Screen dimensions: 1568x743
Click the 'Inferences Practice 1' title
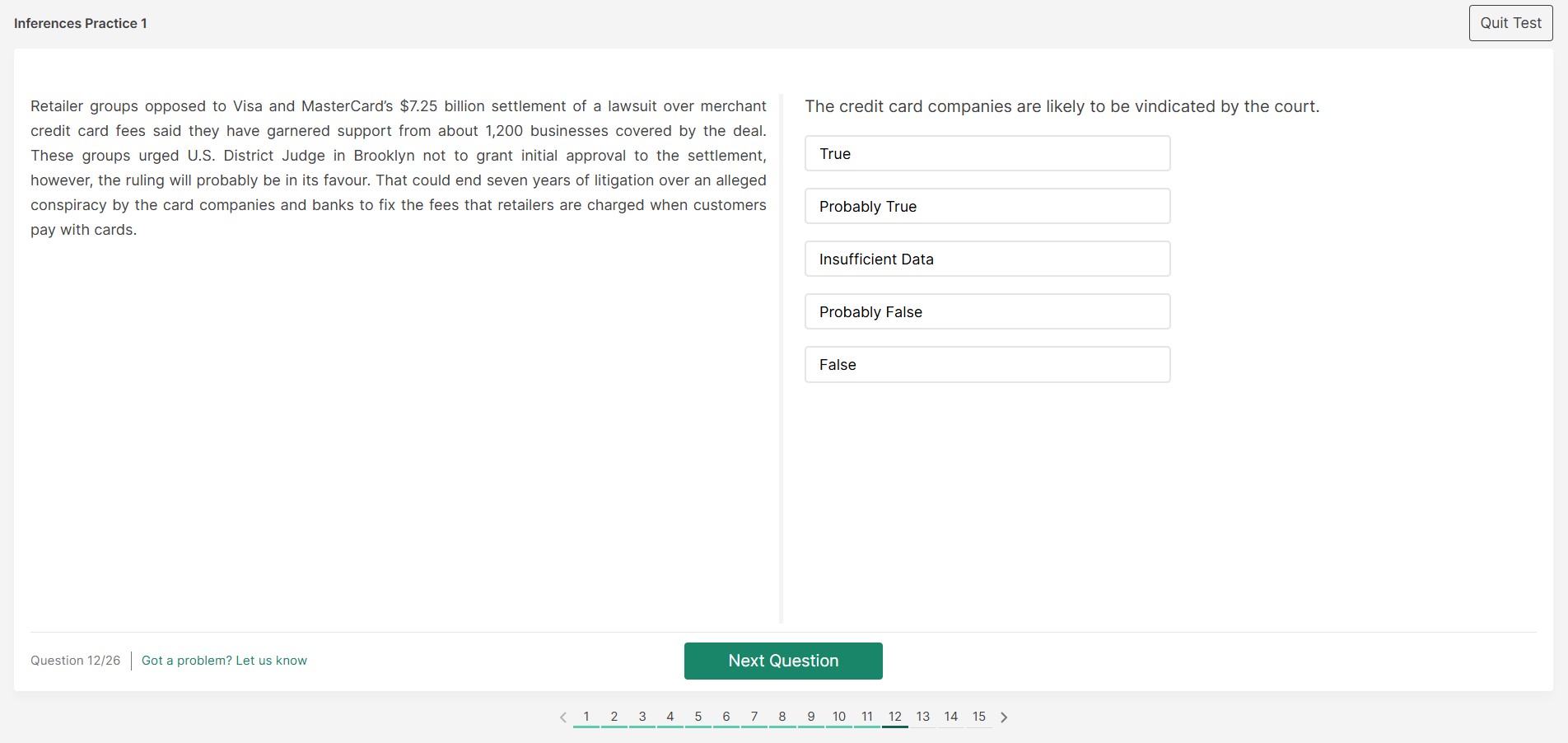point(81,23)
